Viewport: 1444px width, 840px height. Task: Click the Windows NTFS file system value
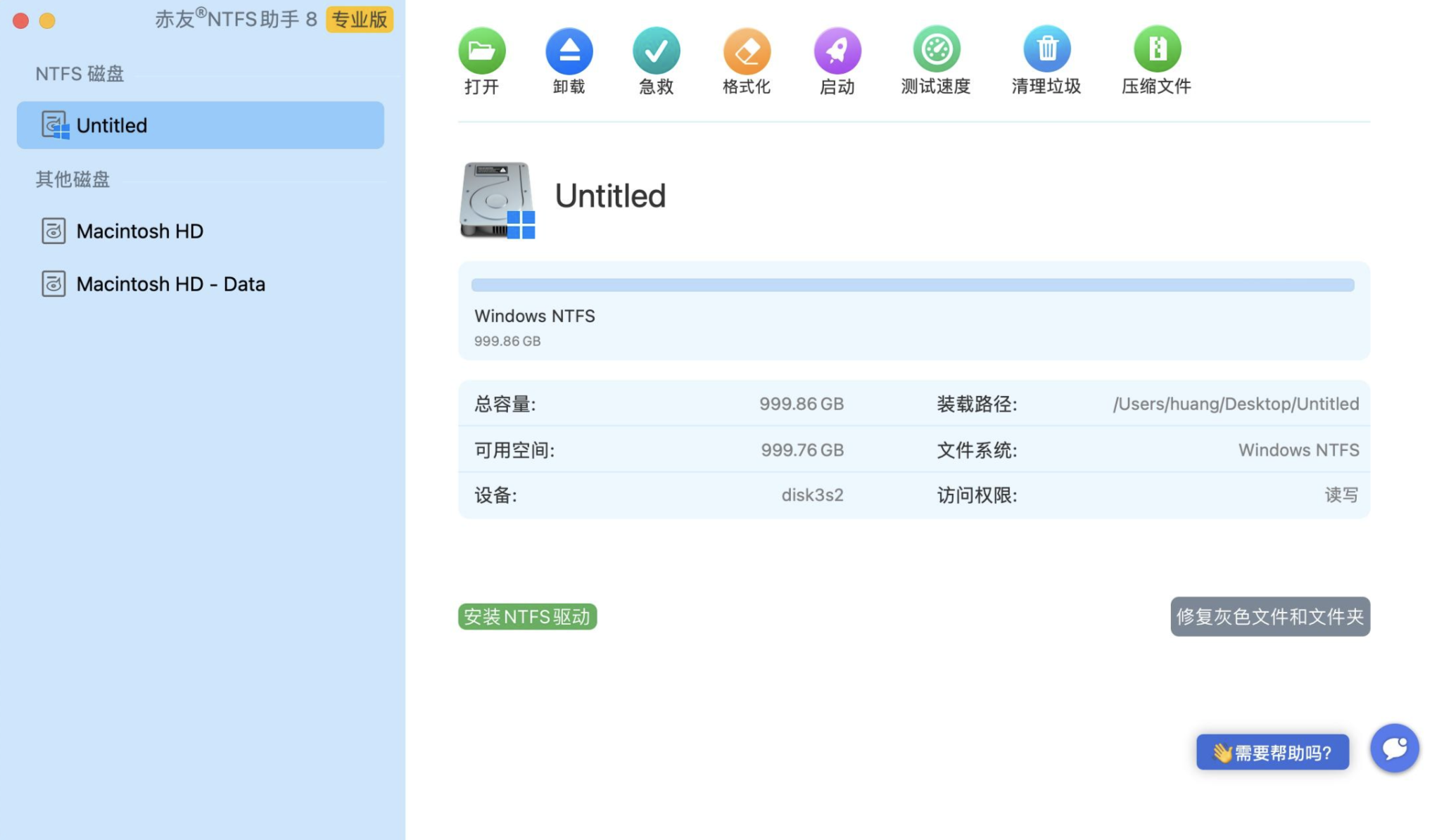coord(1298,450)
